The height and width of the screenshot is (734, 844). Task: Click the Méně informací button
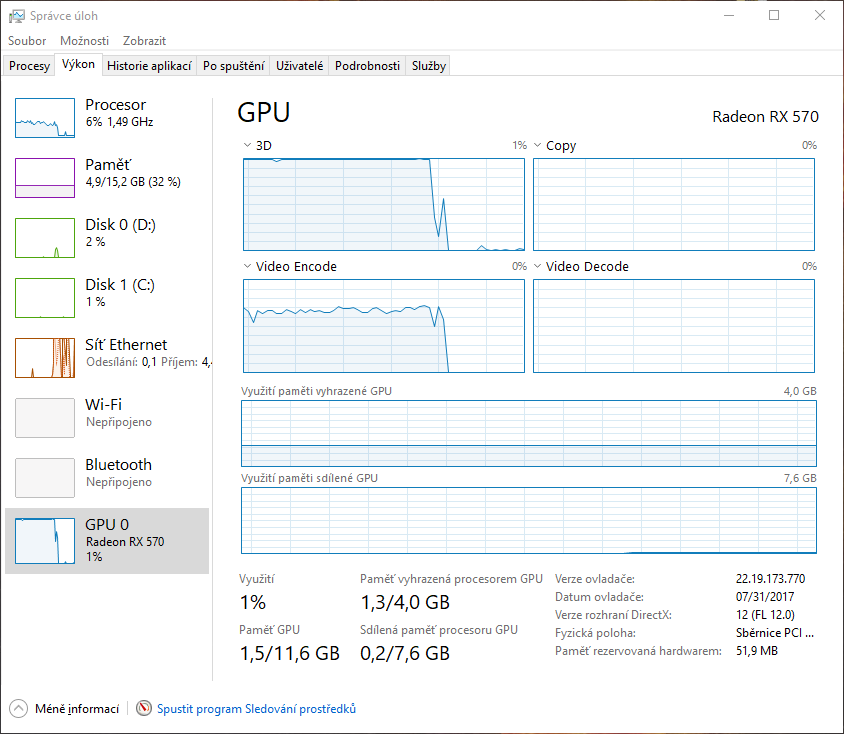76,709
